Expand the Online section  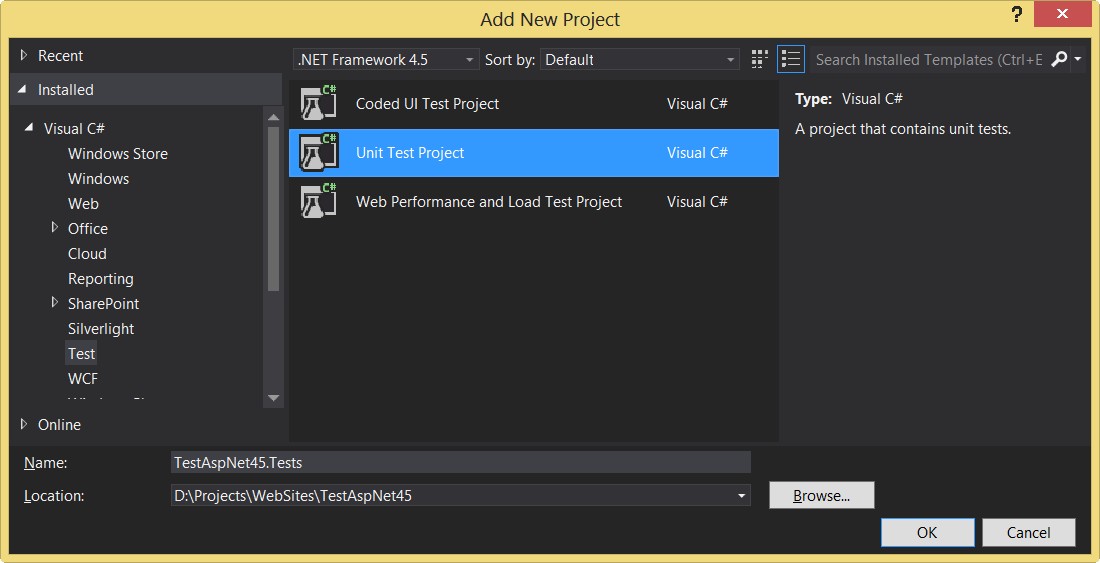coord(24,424)
